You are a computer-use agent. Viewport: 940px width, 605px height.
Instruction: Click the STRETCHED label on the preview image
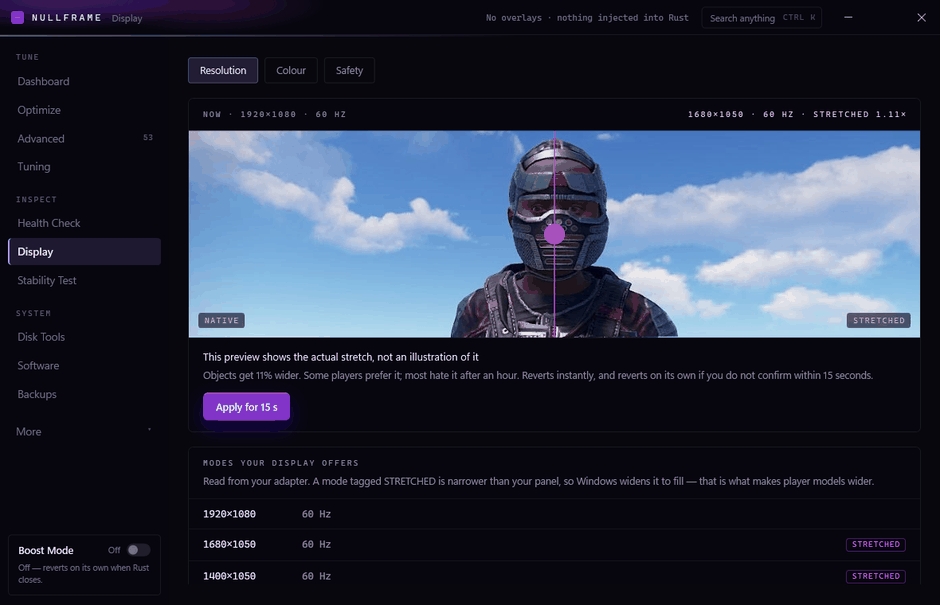click(878, 320)
